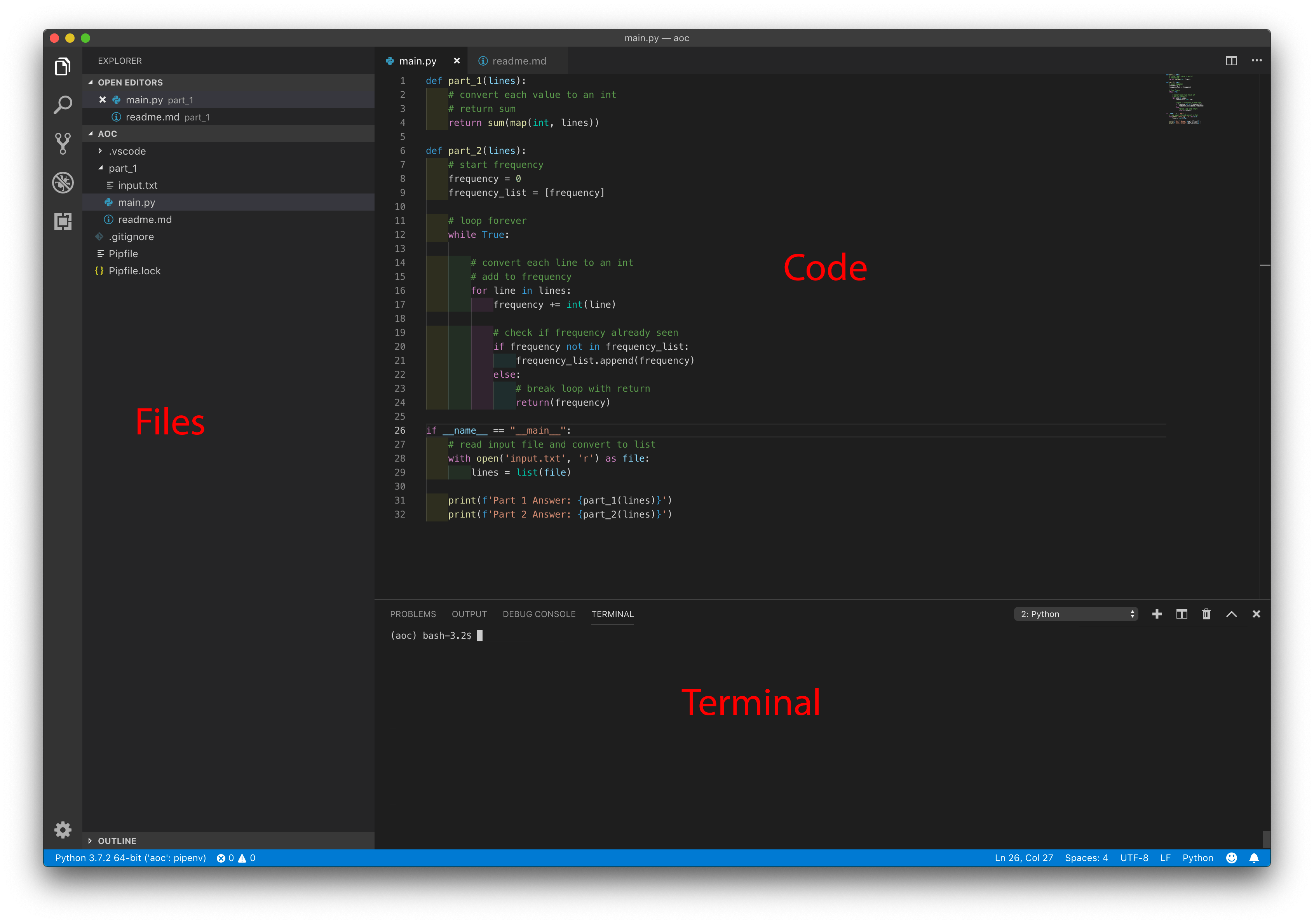
Task: Switch to the Problems panel tab
Action: 413,614
